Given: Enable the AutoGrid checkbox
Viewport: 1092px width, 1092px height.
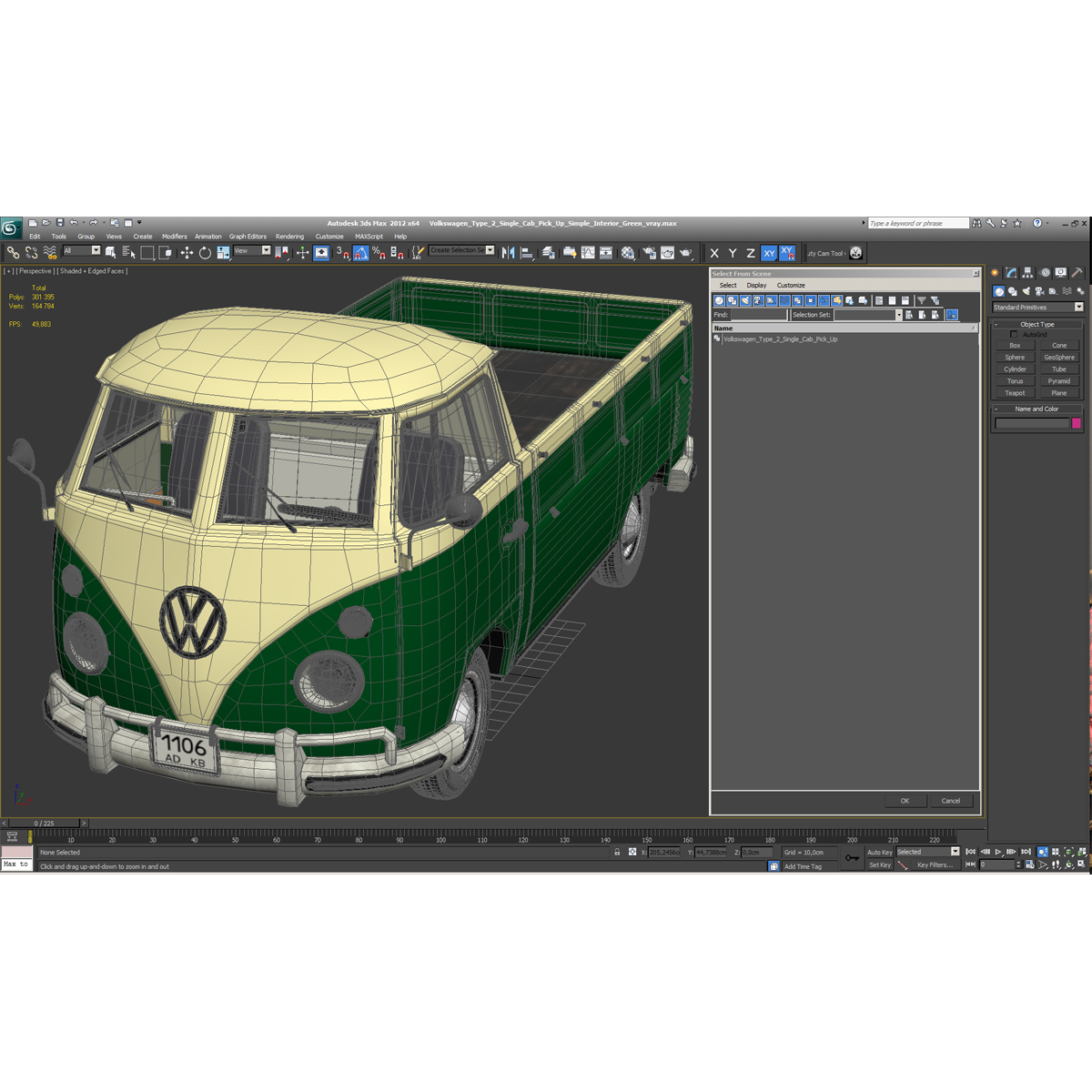Looking at the screenshot, I should pyautogui.click(x=1014, y=335).
